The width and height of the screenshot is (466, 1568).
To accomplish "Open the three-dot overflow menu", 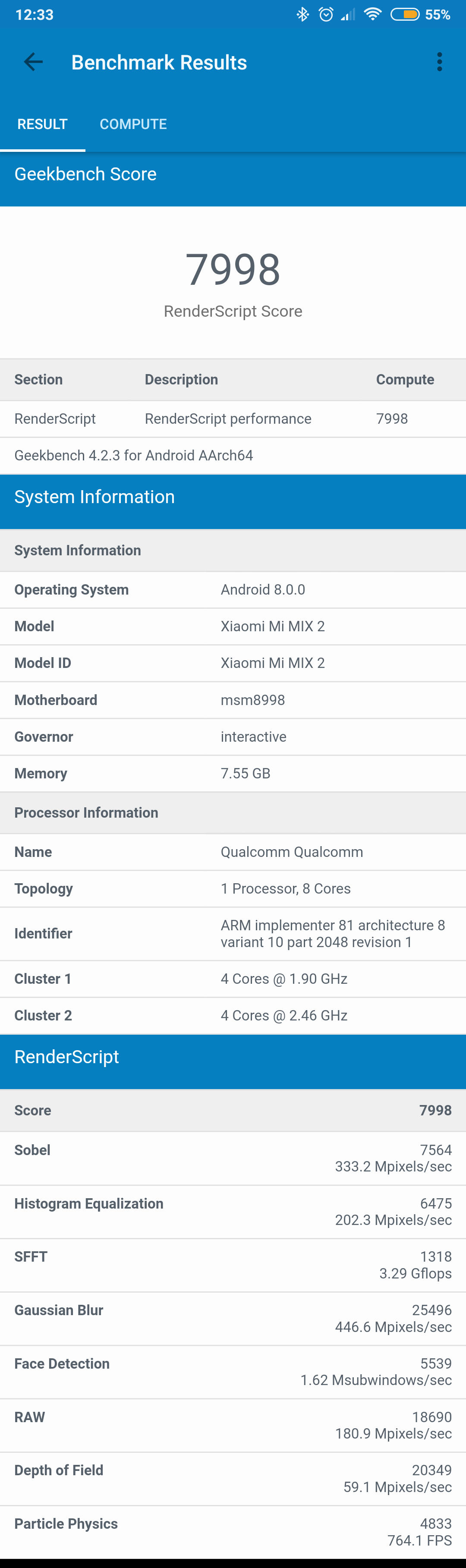I will (x=439, y=62).
